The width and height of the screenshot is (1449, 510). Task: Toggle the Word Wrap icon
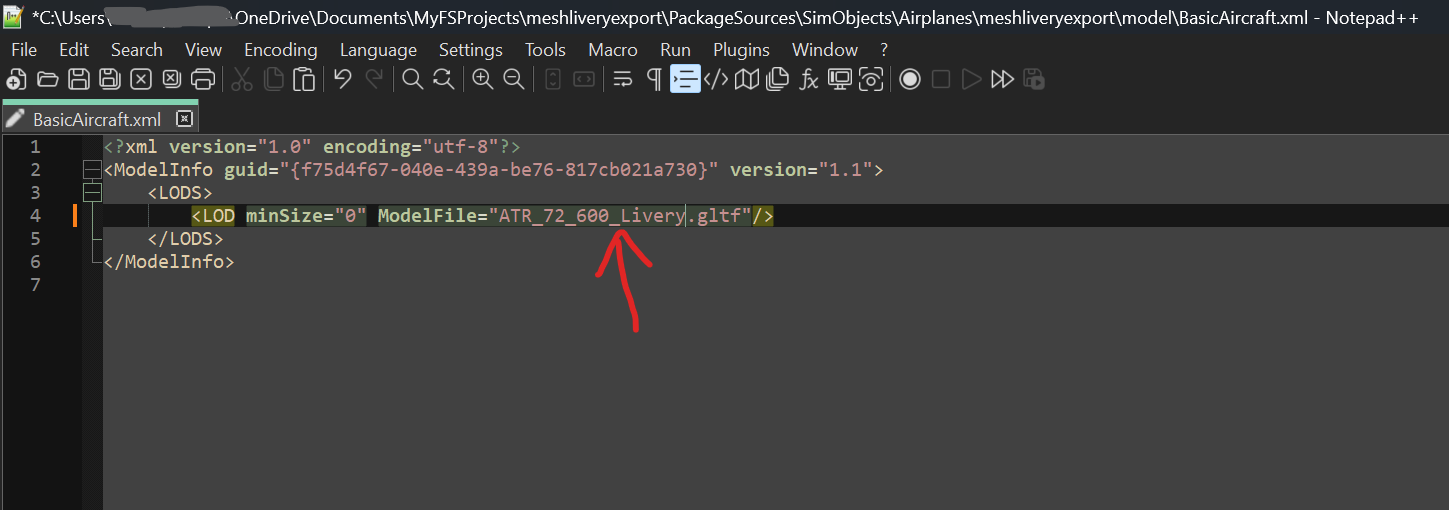623,80
